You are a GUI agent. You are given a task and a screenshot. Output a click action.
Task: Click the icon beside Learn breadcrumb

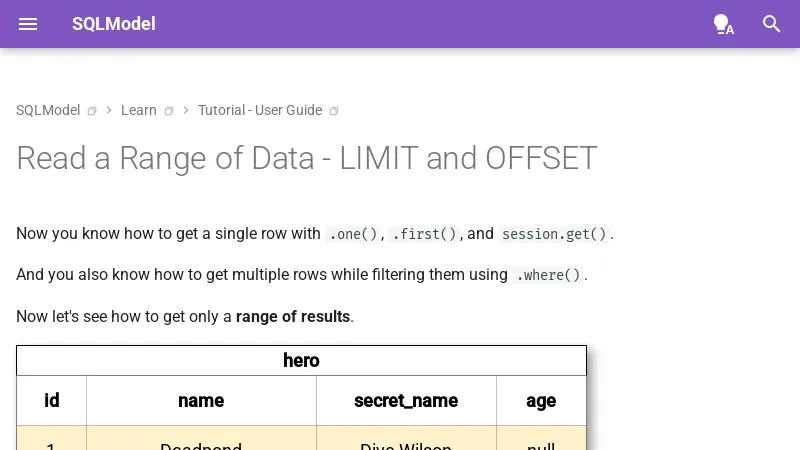tap(169, 111)
